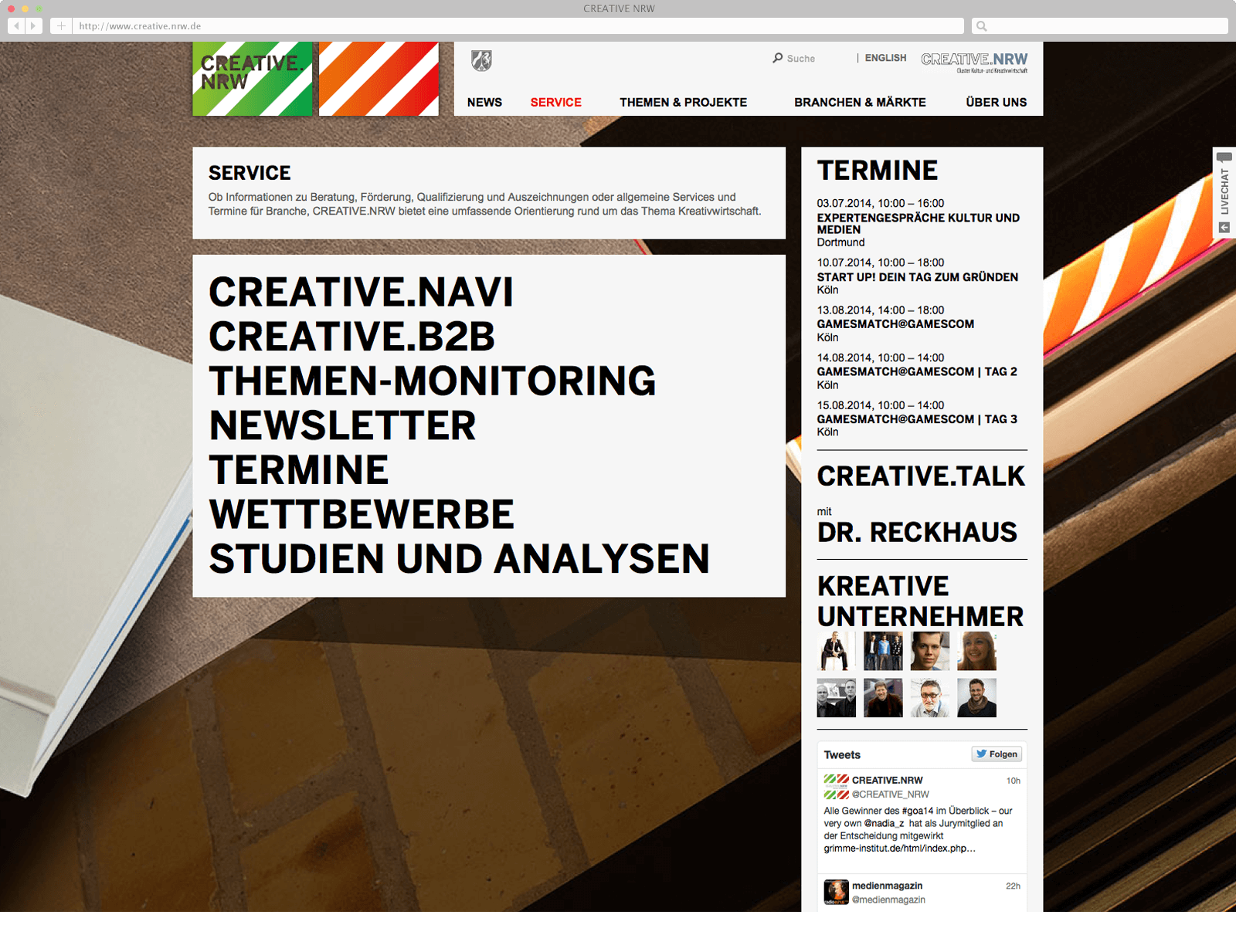Click the medienmagazin tweet avatar

tap(836, 892)
